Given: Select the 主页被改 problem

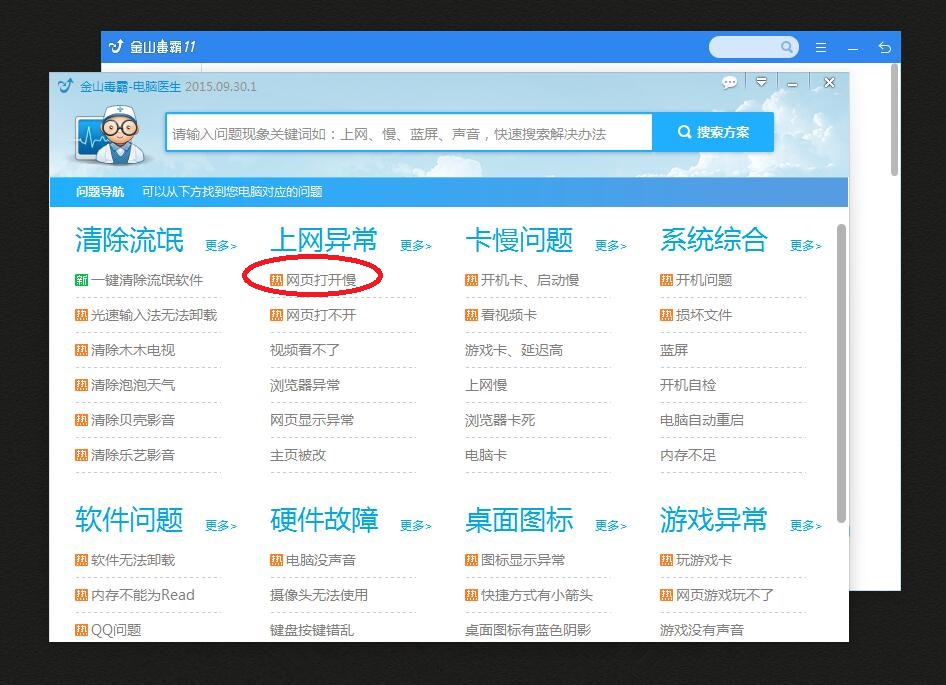Looking at the screenshot, I should click(x=298, y=455).
